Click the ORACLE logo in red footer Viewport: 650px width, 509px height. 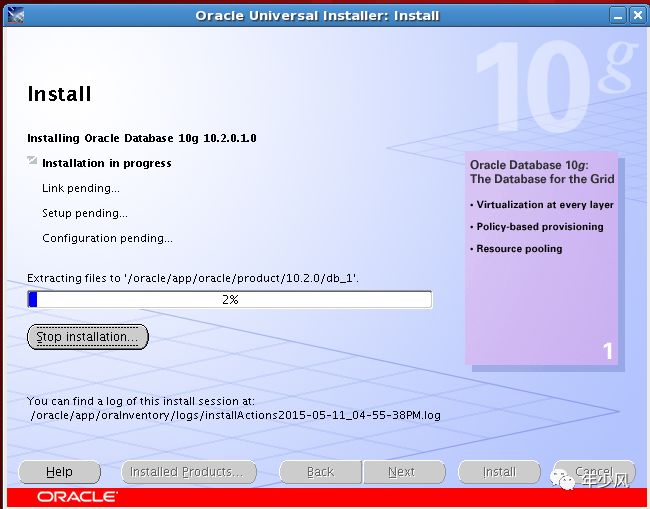coord(78,497)
